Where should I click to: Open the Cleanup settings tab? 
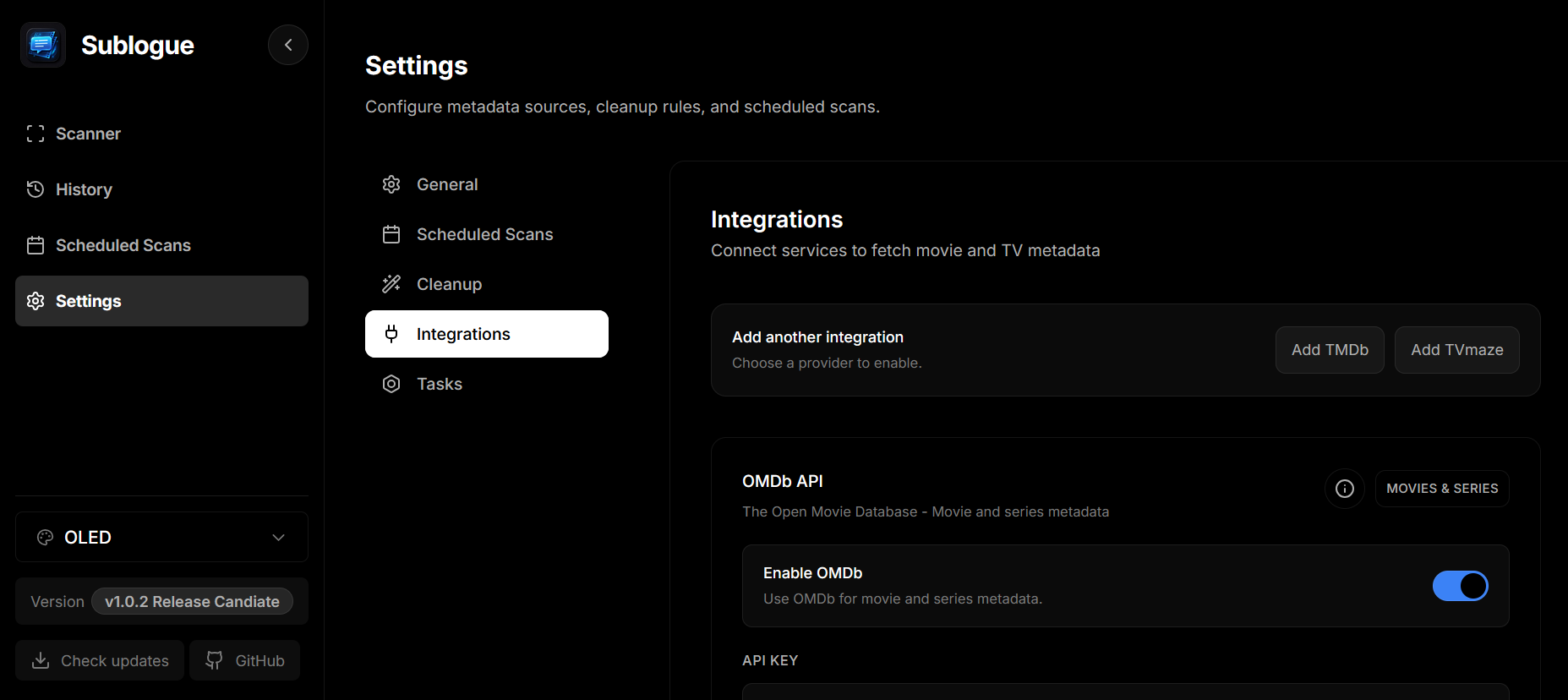point(487,284)
